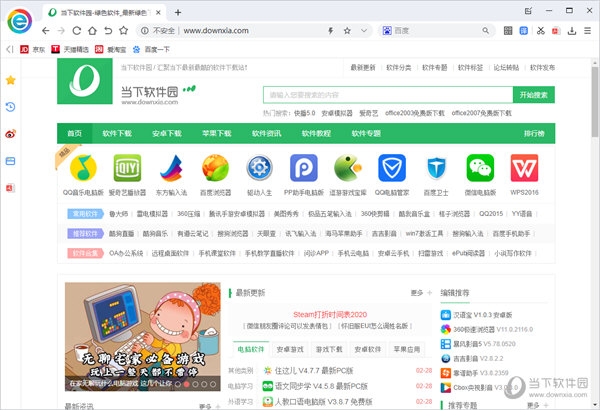The image size is (600, 410).
Task: Reload the page with refresh icon
Action: pyautogui.click(x=77, y=31)
